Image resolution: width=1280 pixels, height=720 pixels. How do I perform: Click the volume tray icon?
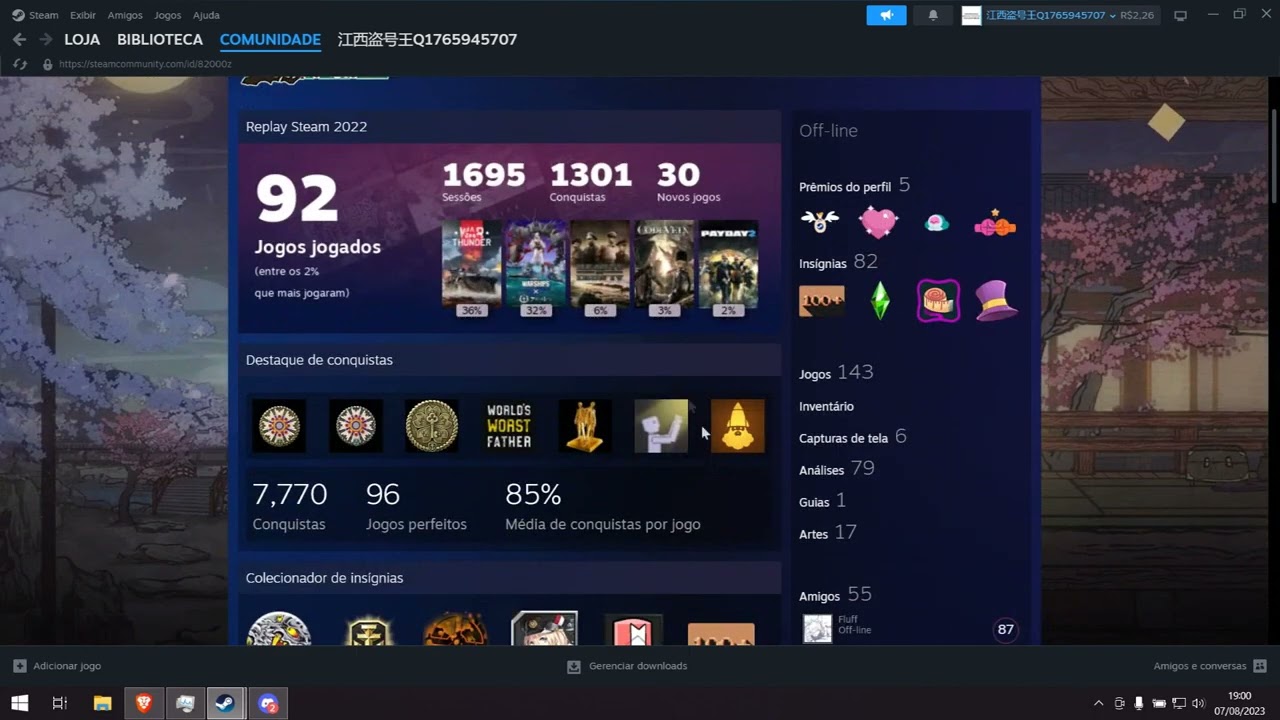coord(1198,703)
